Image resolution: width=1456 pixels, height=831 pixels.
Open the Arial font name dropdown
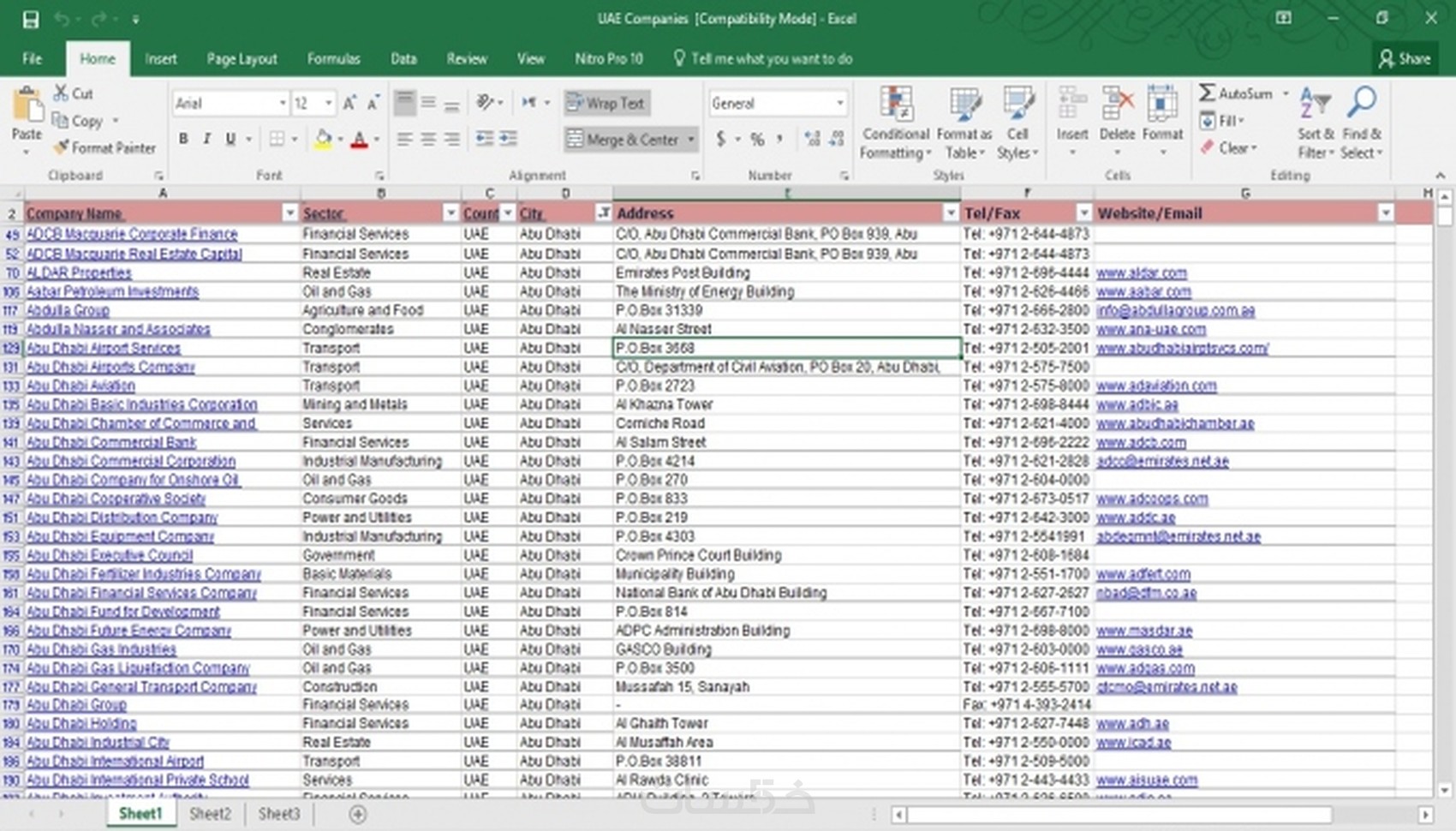[283, 104]
